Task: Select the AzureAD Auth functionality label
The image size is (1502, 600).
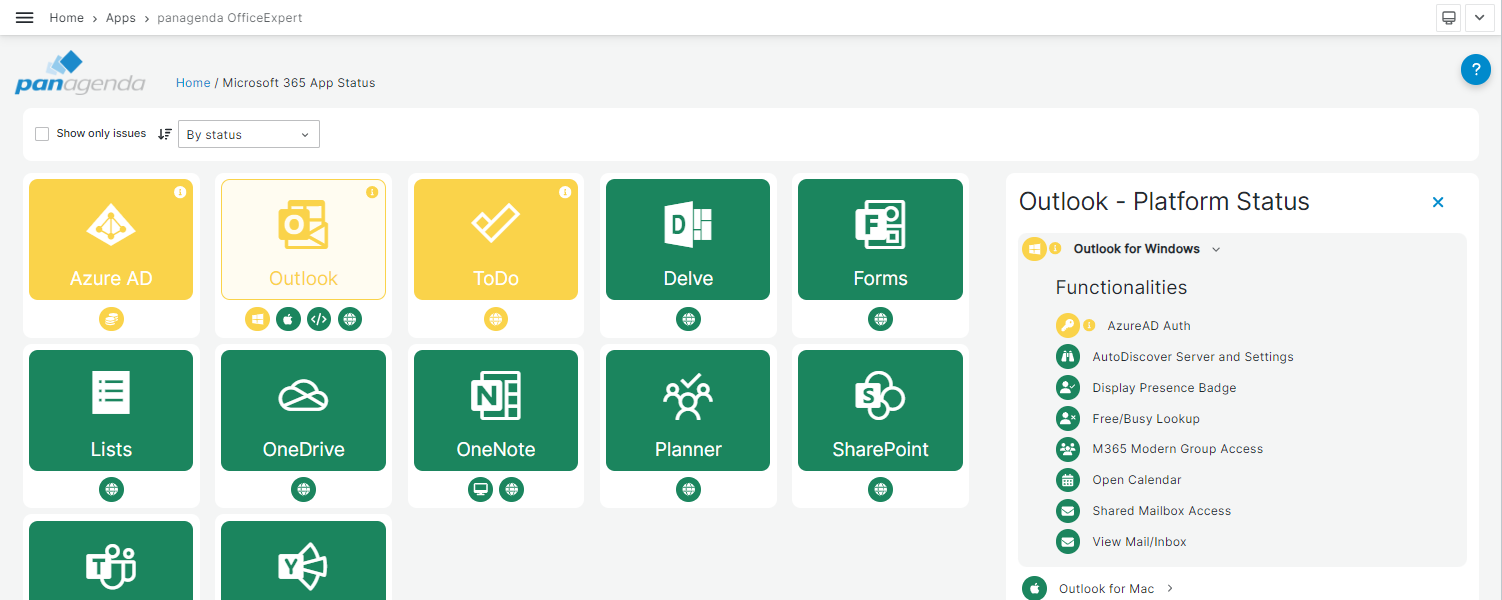Action: [1148, 326]
